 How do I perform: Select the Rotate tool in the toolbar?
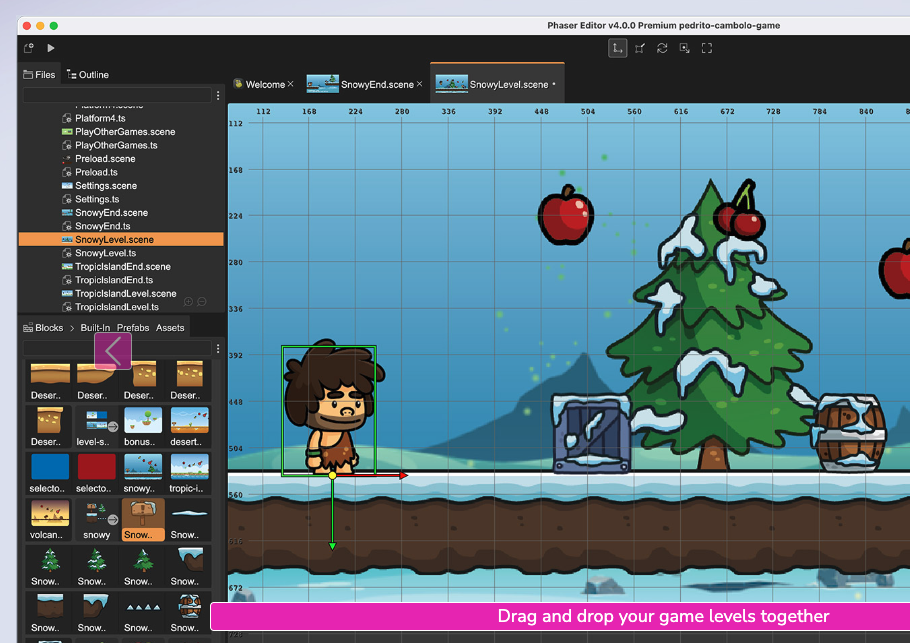pos(661,48)
